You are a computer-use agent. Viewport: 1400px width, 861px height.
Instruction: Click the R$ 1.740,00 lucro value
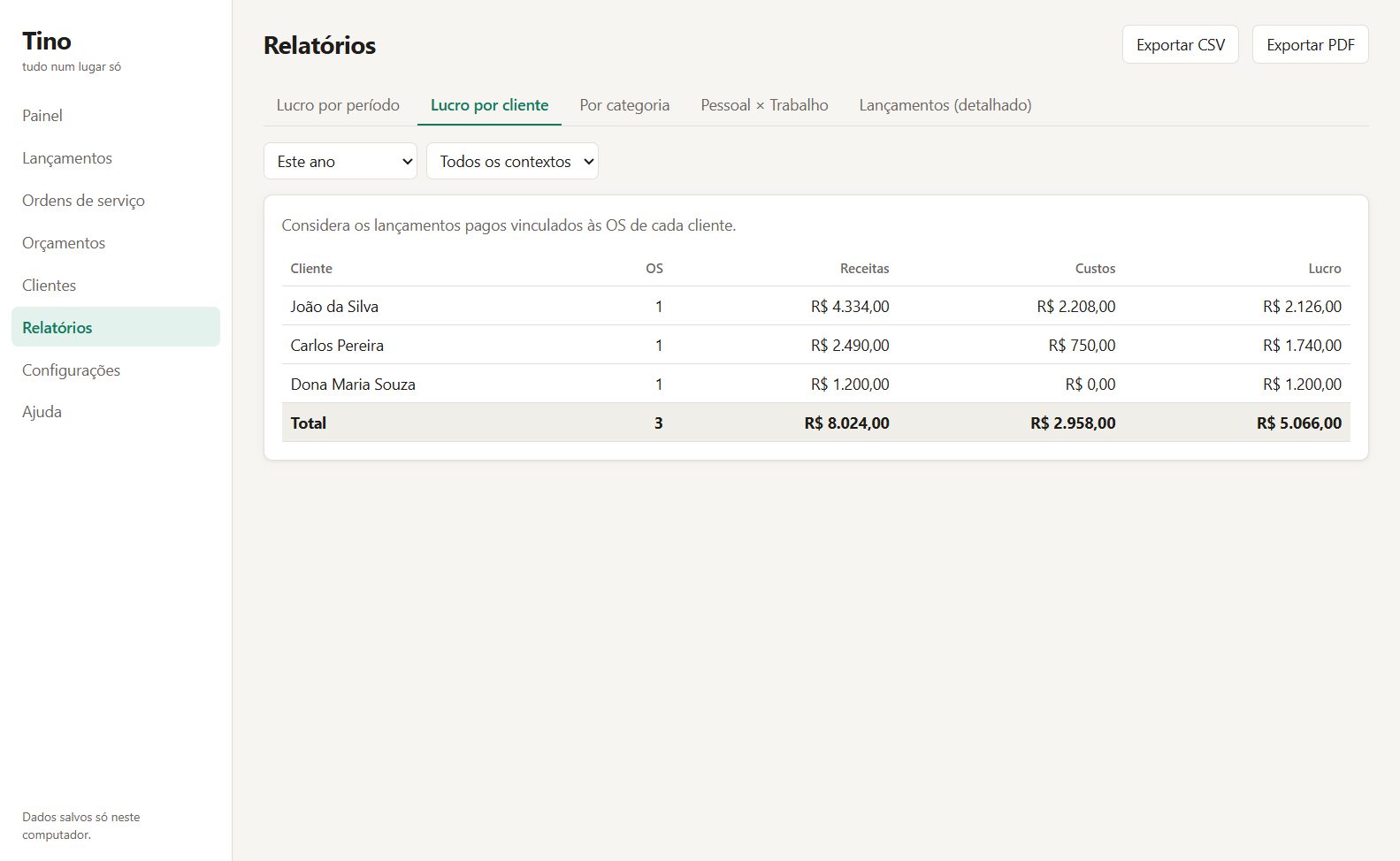[x=1302, y=346]
